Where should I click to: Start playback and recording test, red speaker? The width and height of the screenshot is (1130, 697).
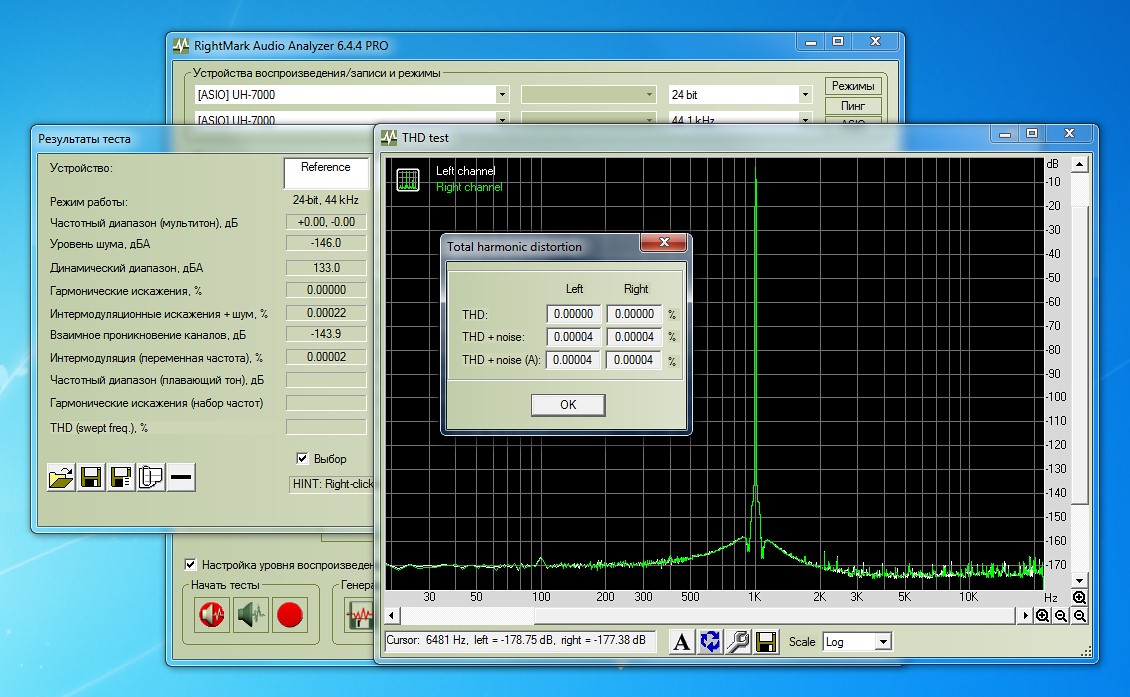point(212,615)
